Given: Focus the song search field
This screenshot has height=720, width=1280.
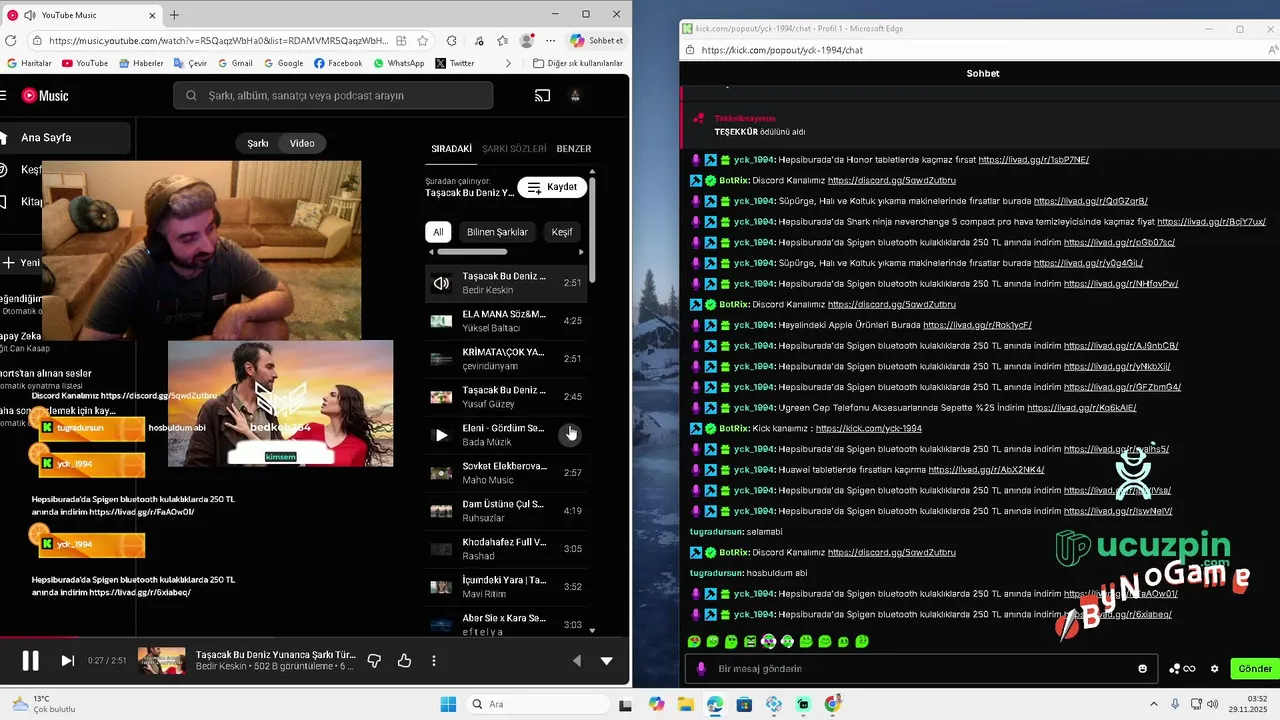Looking at the screenshot, I should point(333,96).
